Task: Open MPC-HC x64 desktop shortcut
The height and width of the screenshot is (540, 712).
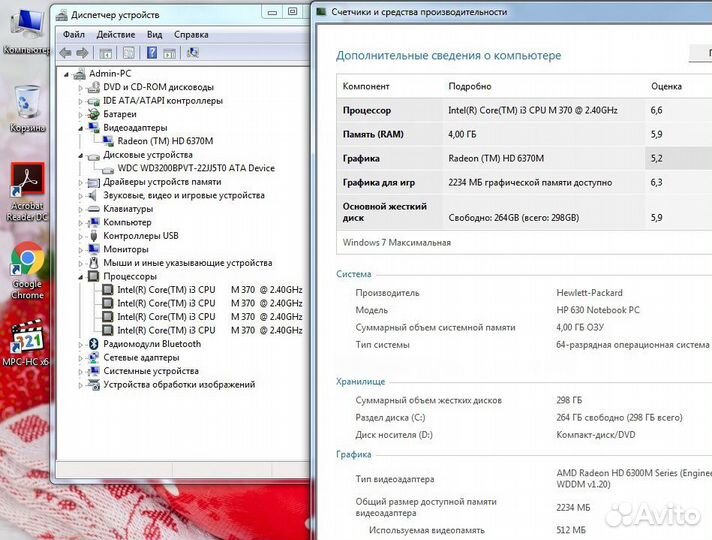Action: tap(27, 344)
